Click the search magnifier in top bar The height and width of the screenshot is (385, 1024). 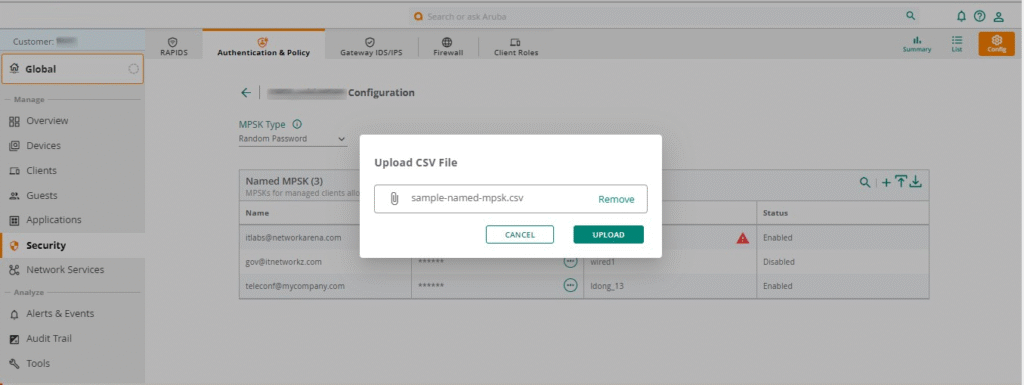pos(910,16)
